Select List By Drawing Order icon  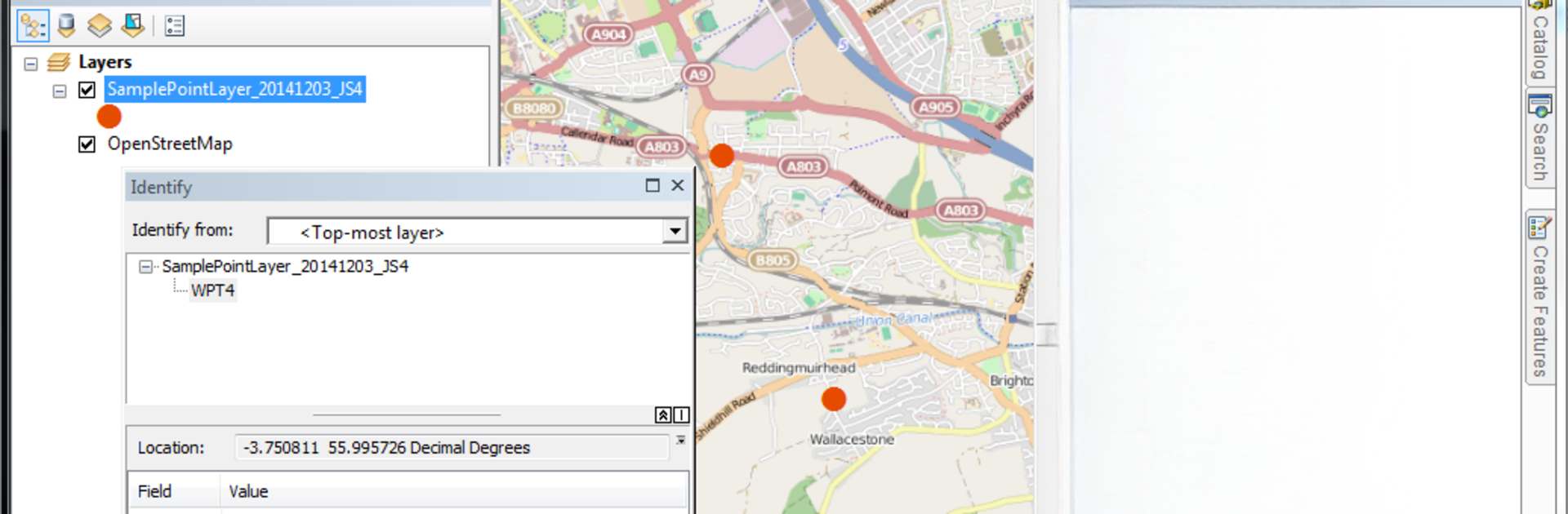point(33,26)
